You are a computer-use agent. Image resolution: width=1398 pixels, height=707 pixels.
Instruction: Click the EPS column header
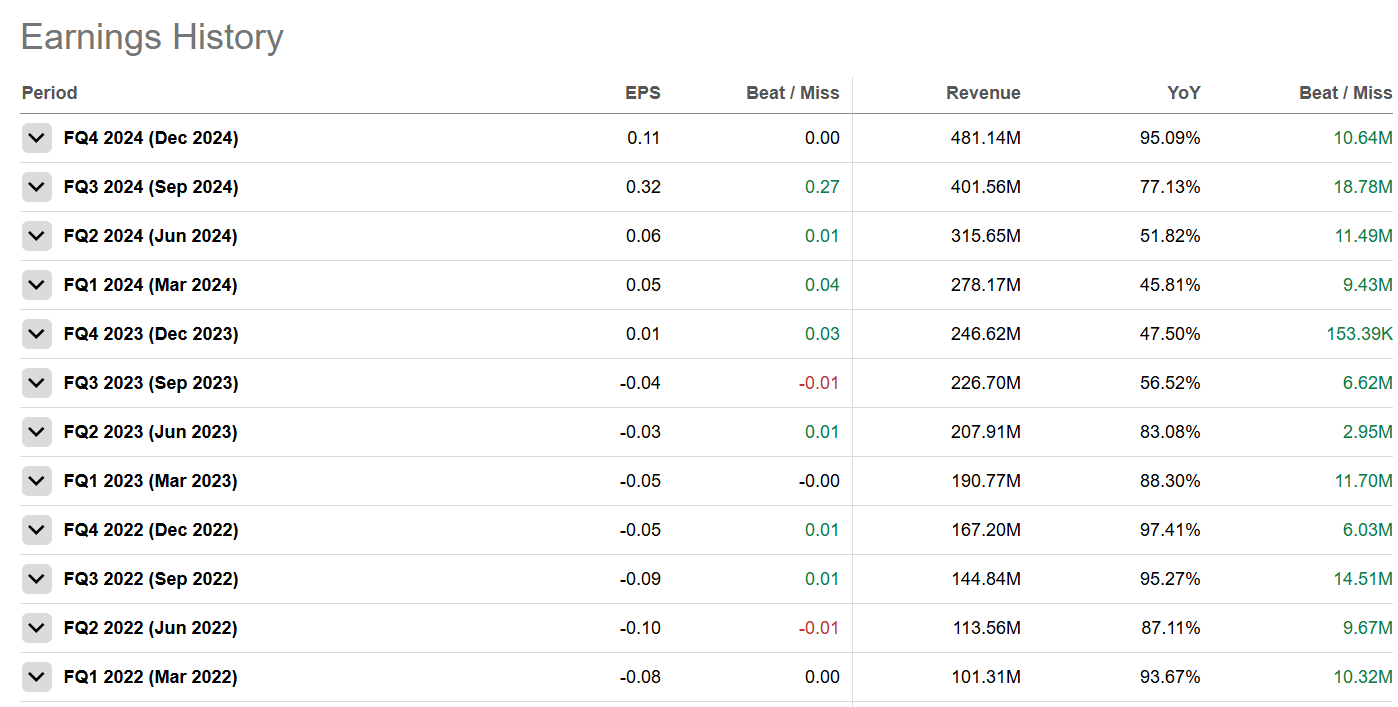point(642,93)
